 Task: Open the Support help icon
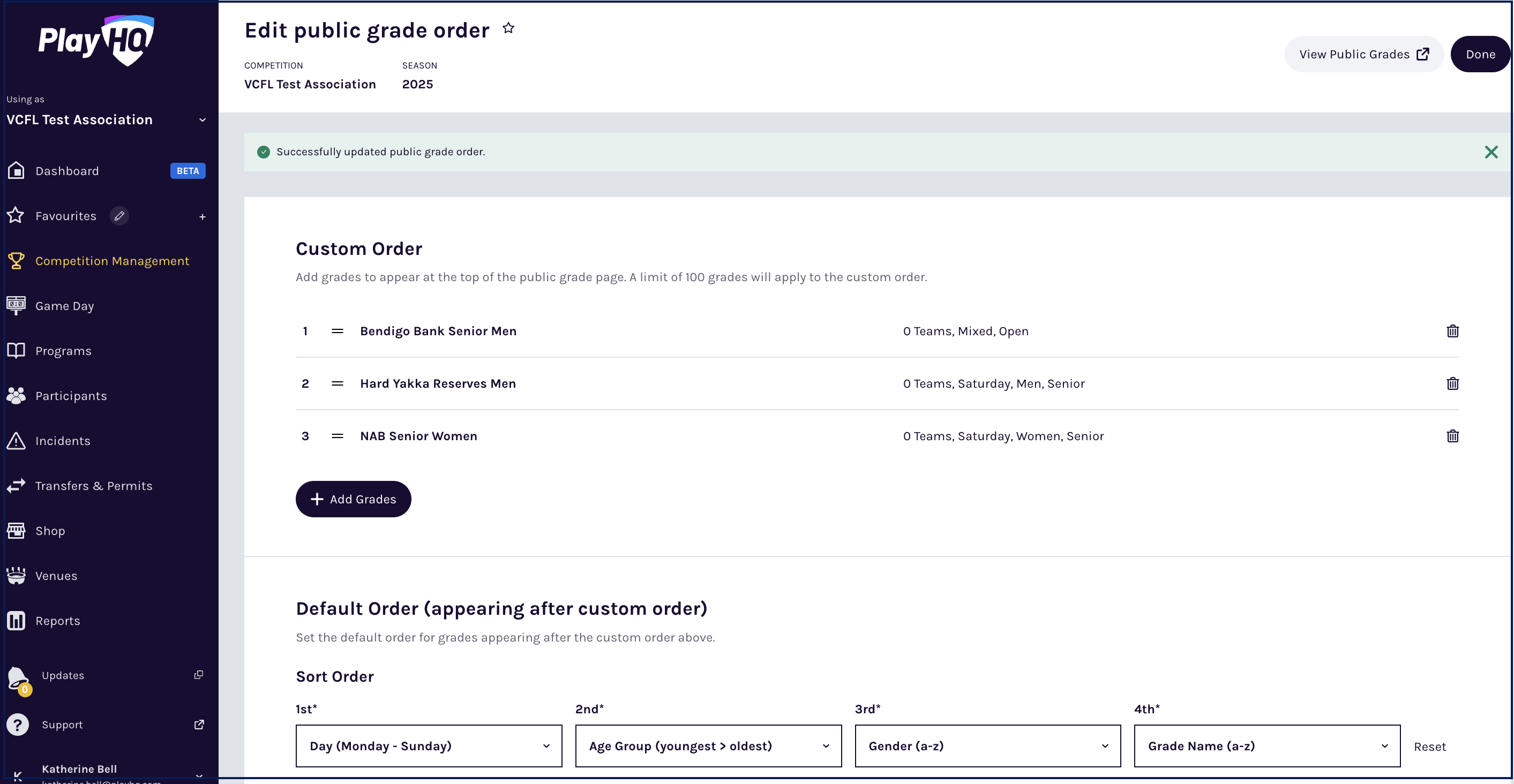tap(18, 724)
